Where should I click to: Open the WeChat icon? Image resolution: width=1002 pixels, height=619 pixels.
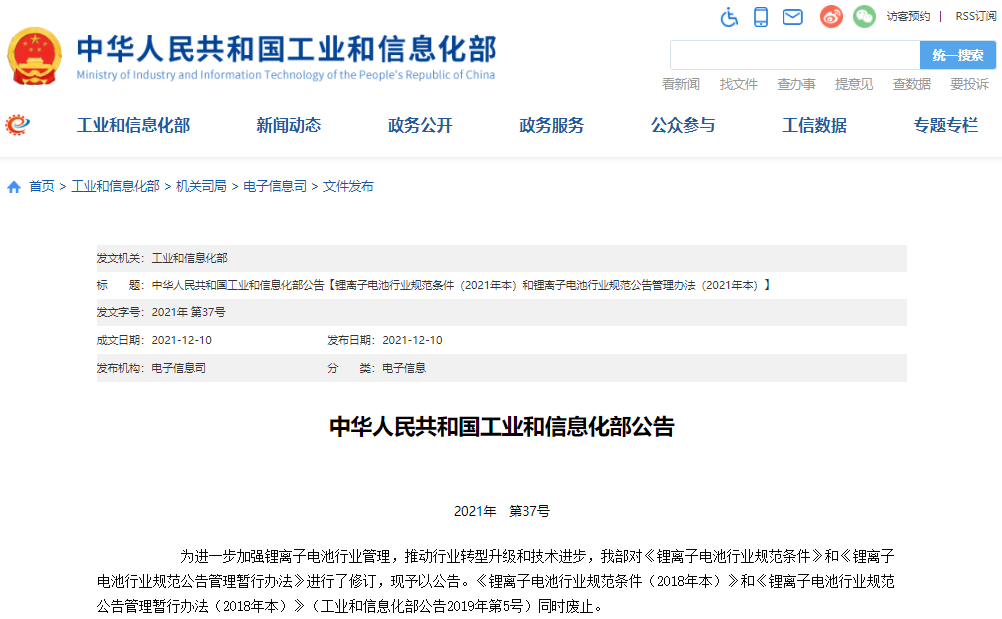click(863, 17)
